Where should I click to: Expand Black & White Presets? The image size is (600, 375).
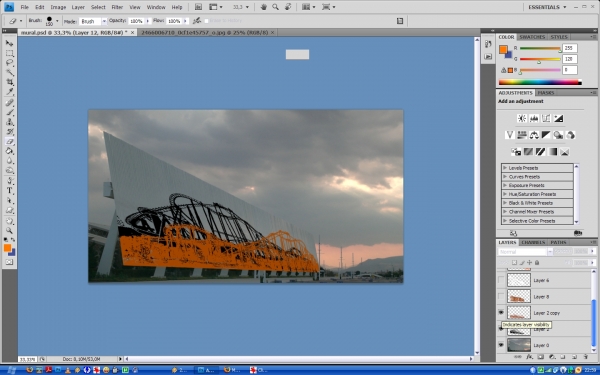point(505,203)
